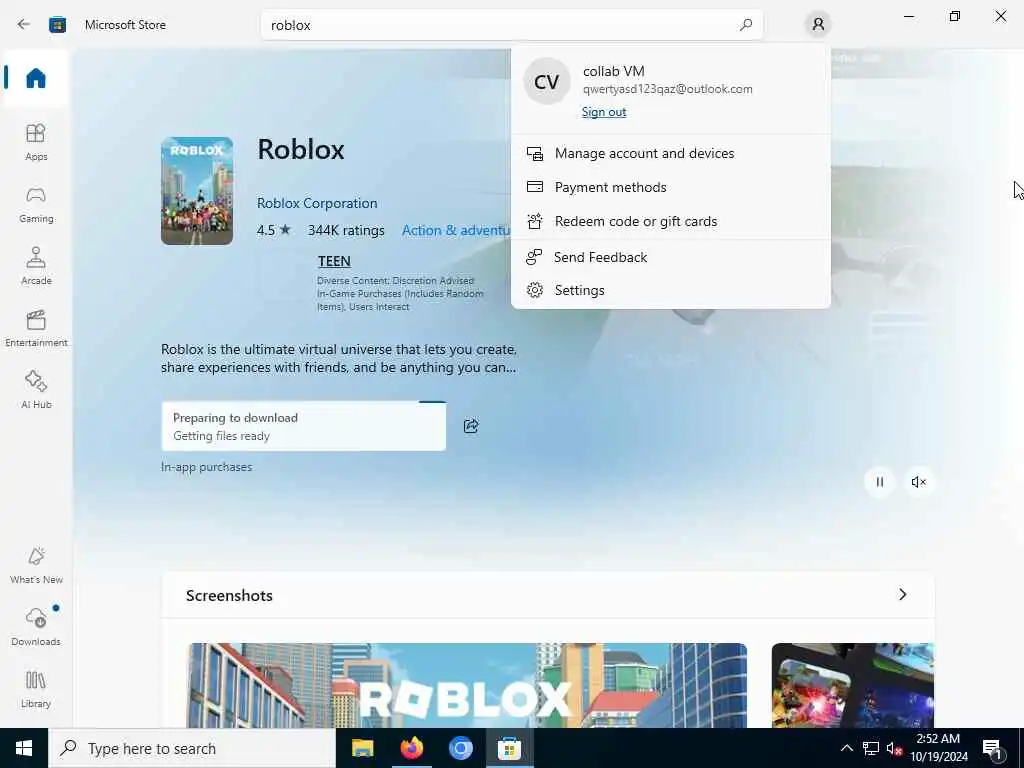Click the Preparing to download button

(x=304, y=426)
